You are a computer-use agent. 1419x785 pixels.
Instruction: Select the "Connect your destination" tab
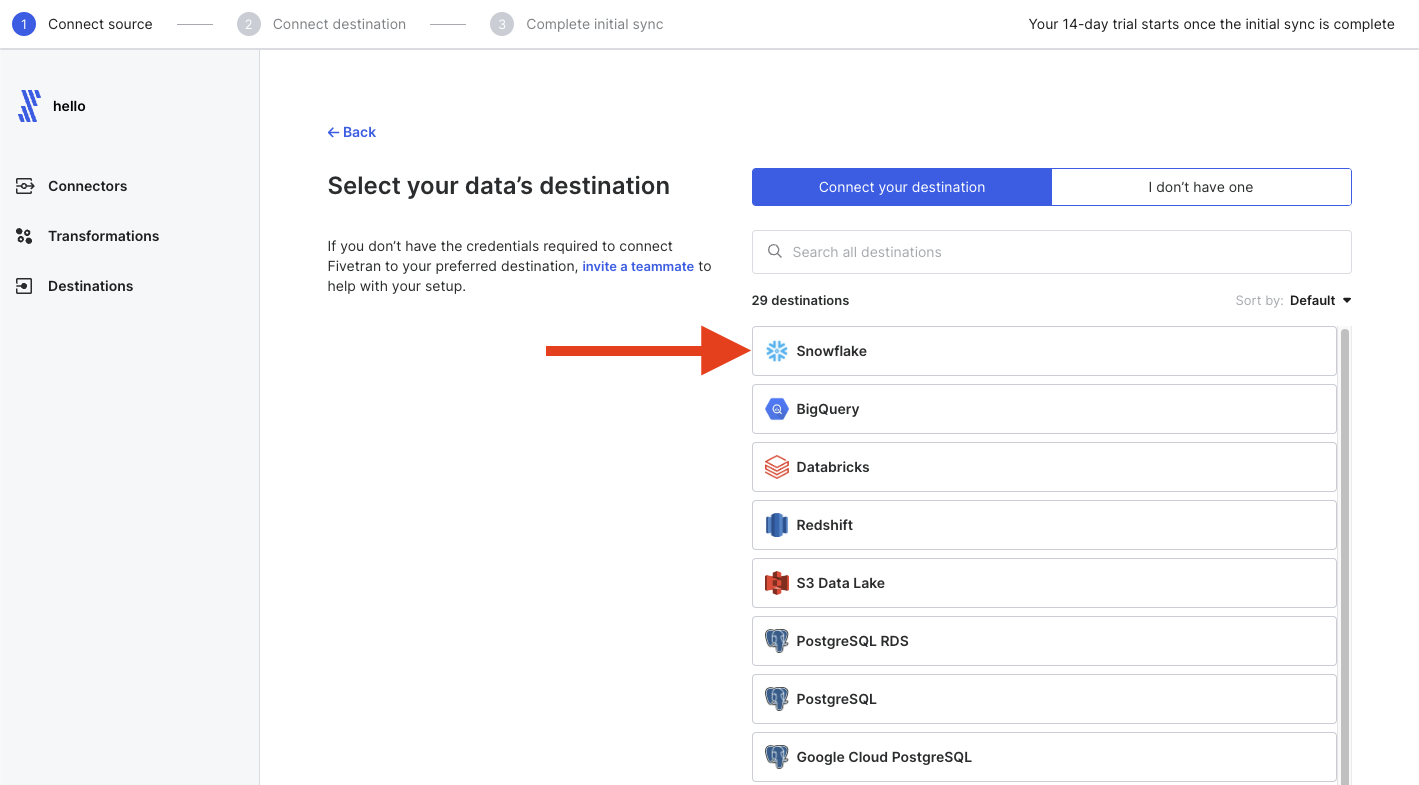(x=902, y=187)
